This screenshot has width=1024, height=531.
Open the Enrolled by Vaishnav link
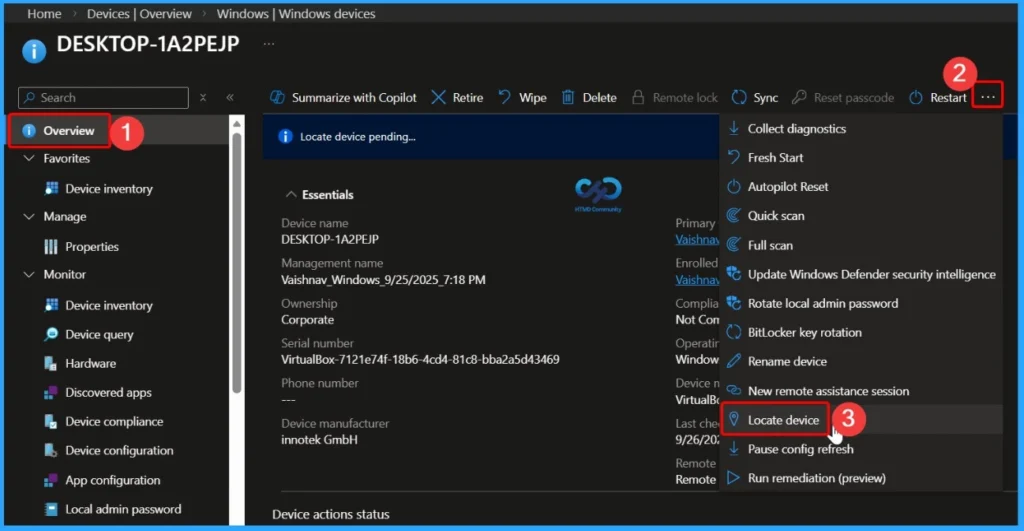click(697, 280)
